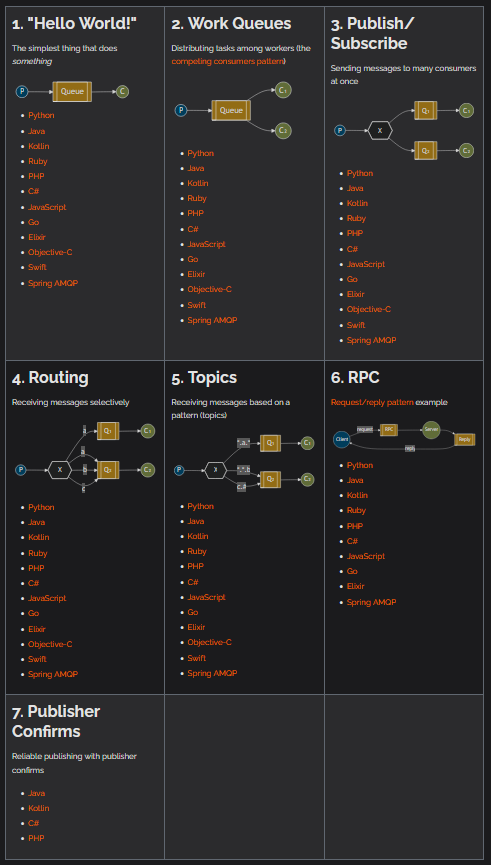Screen dimensions: 491x865
Task: Select PHP under Publisher Confirms
Action: coord(36,838)
